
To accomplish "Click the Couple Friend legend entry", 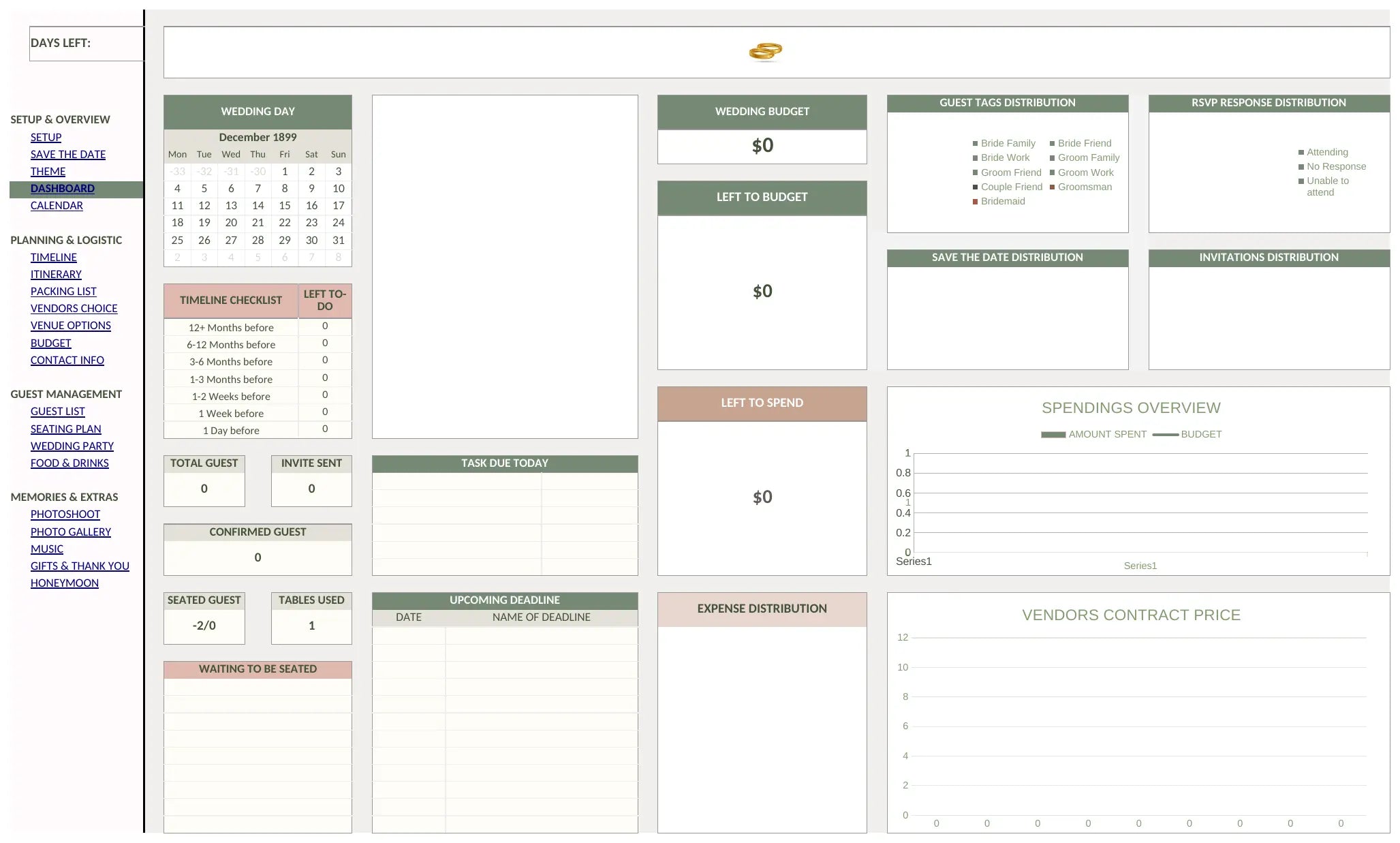I will click(x=1007, y=187).
